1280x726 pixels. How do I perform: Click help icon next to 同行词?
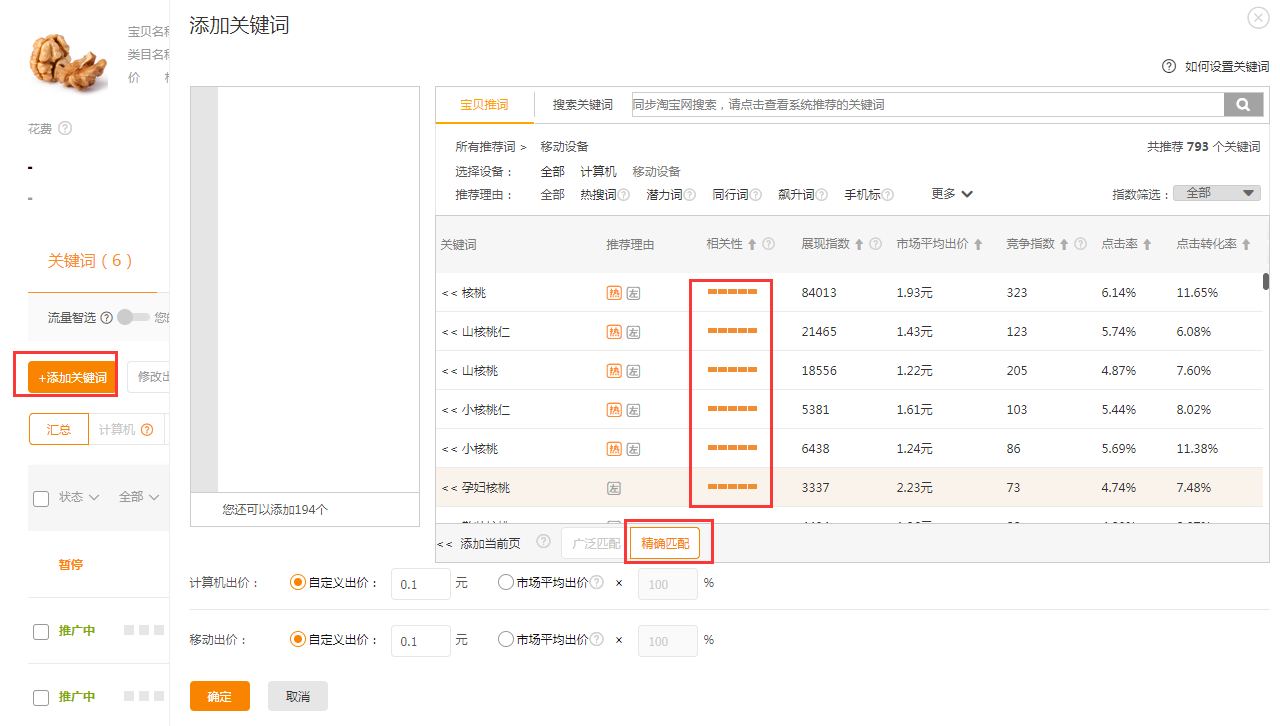point(755,195)
